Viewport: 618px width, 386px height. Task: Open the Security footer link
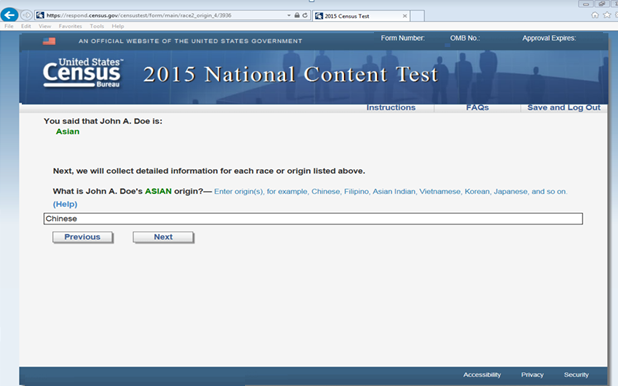pyautogui.click(x=576, y=375)
